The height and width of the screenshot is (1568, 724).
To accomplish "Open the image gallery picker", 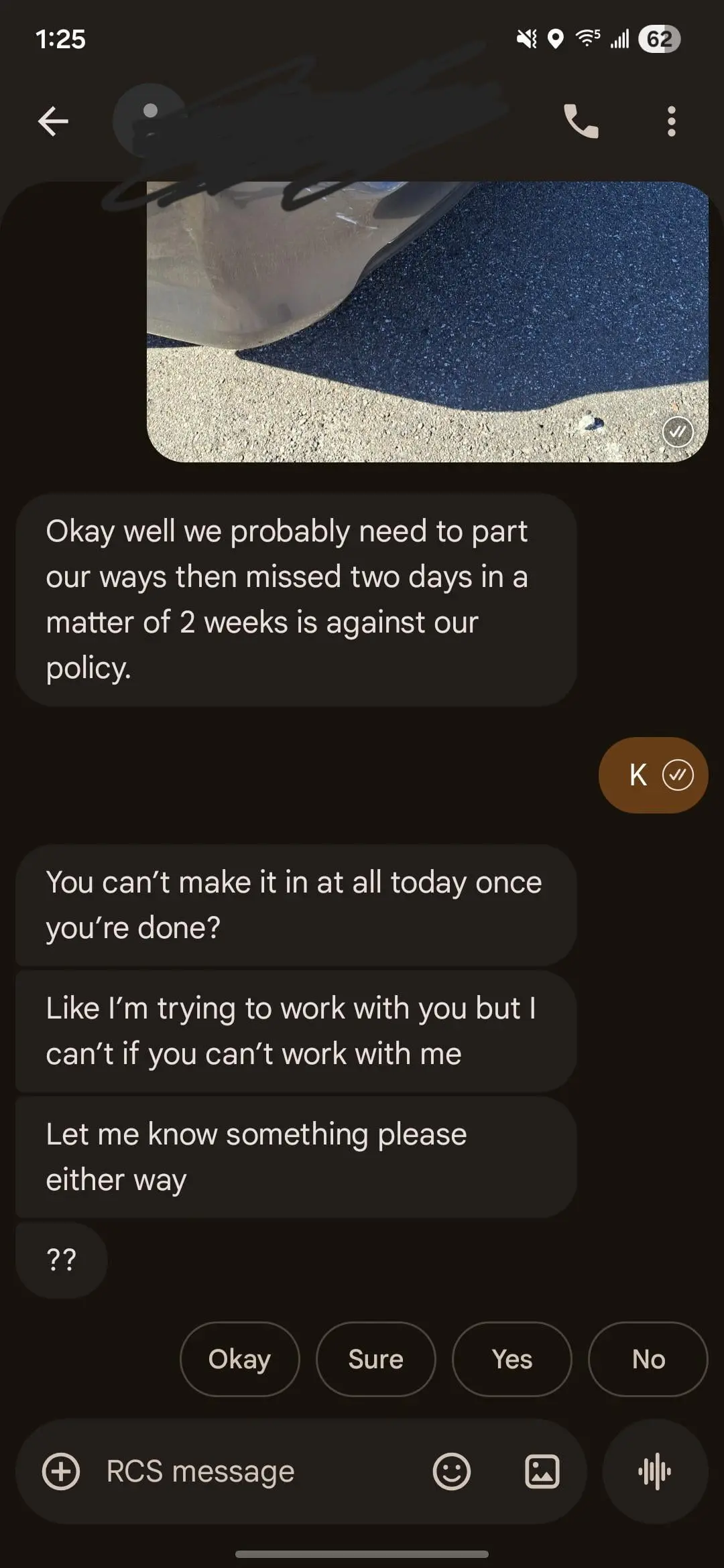I will coord(542,1472).
